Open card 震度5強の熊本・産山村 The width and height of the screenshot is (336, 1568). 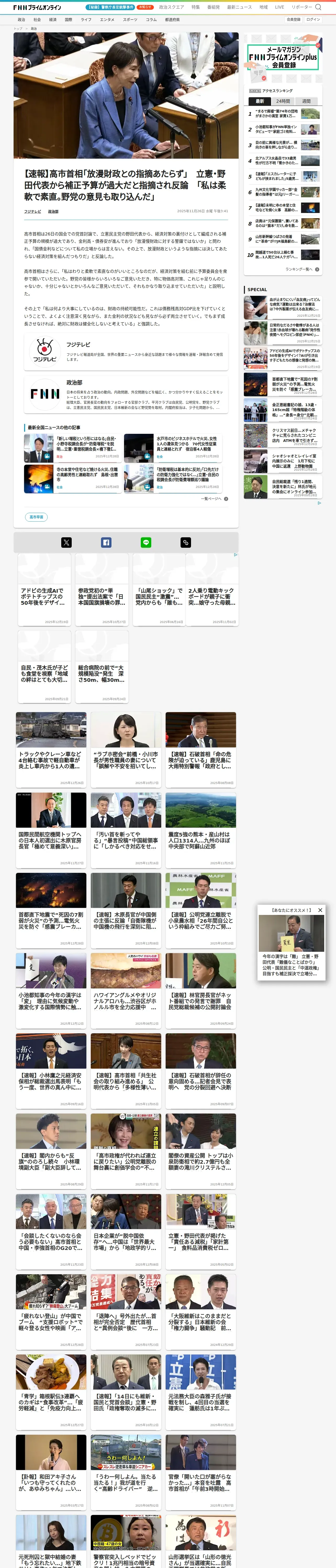(x=201, y=830)
